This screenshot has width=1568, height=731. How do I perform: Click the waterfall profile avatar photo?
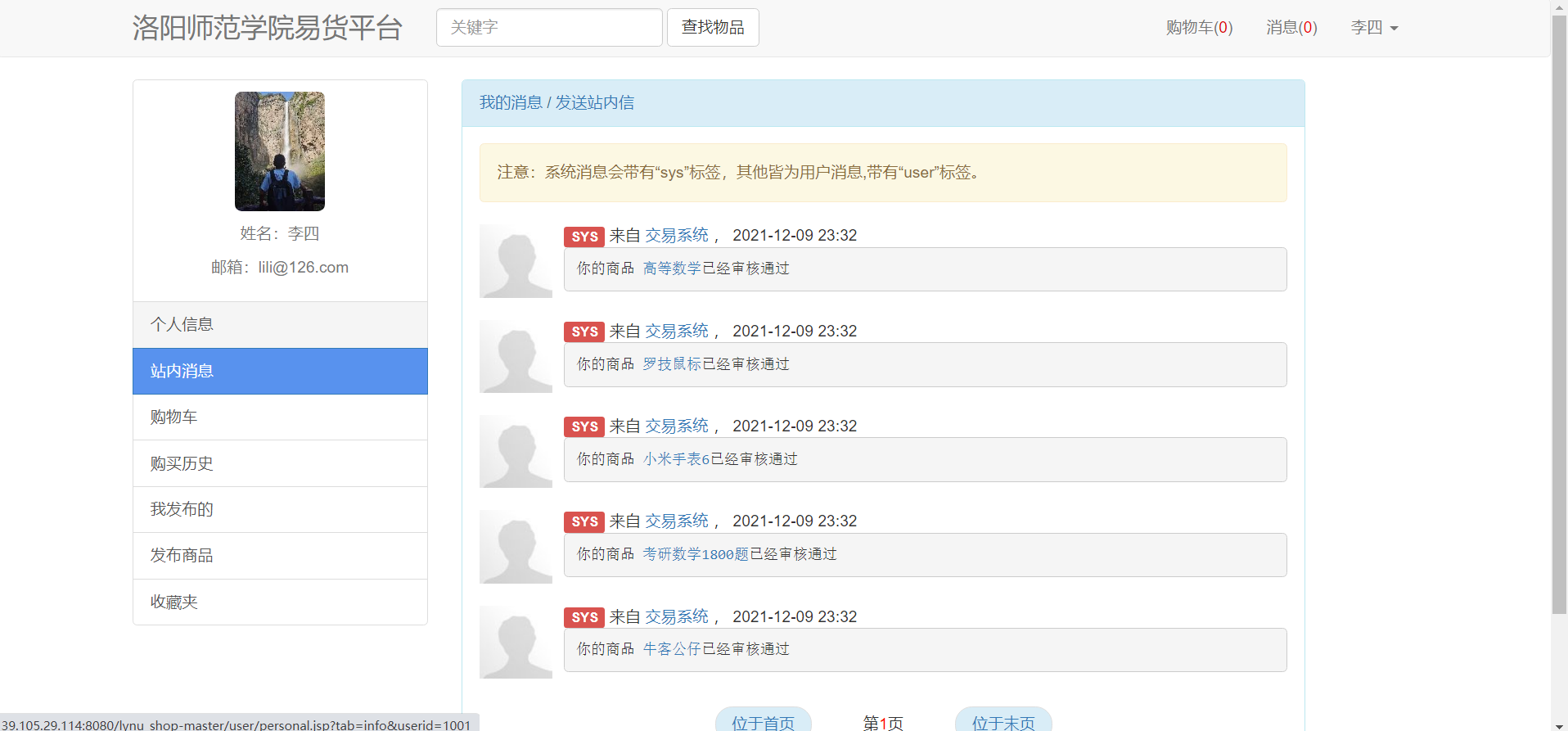[280, 151]
